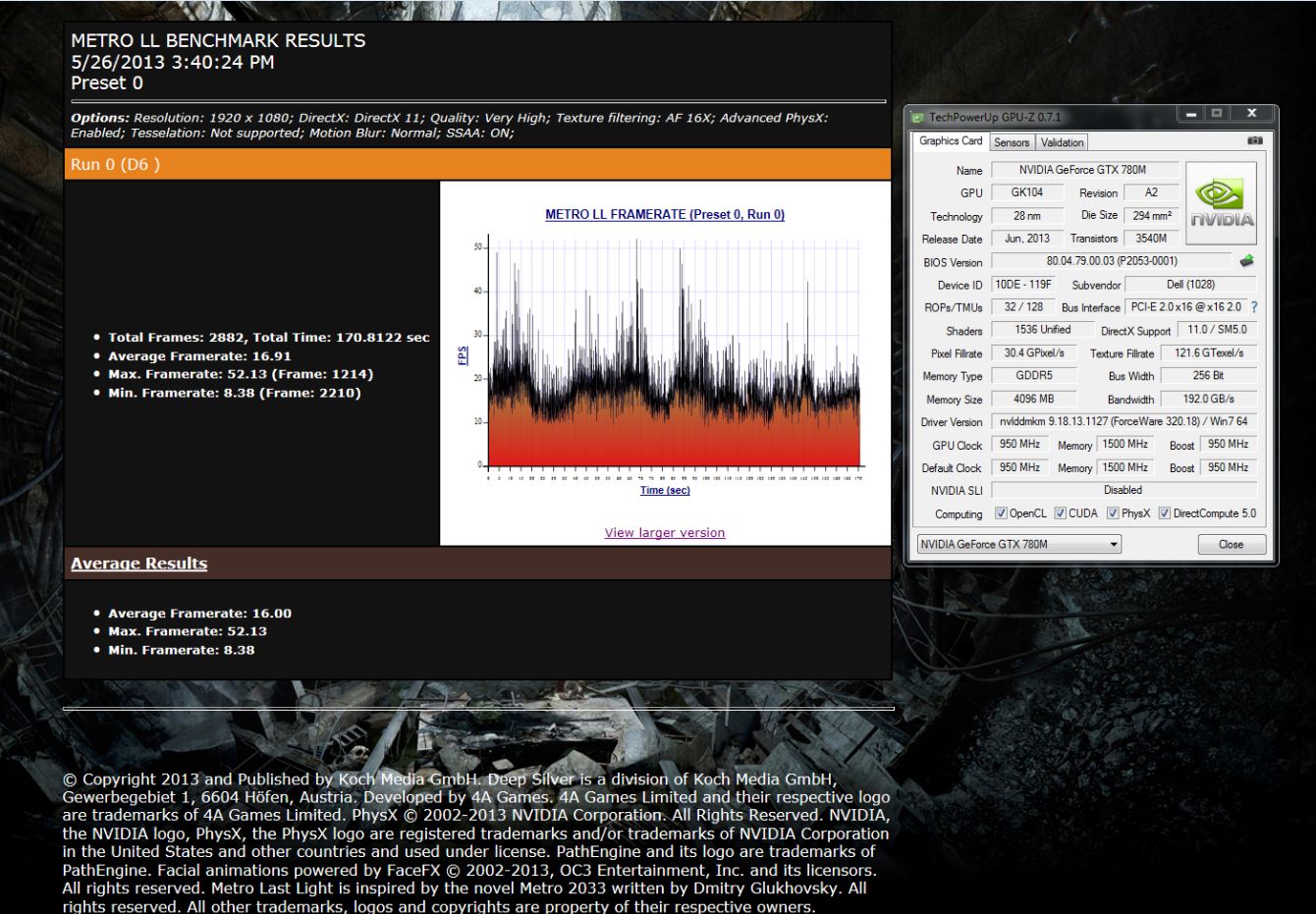
Task: Click the Texture Fillrate field 121.6 GTexel/s
Action: (x=1208, y=352)
